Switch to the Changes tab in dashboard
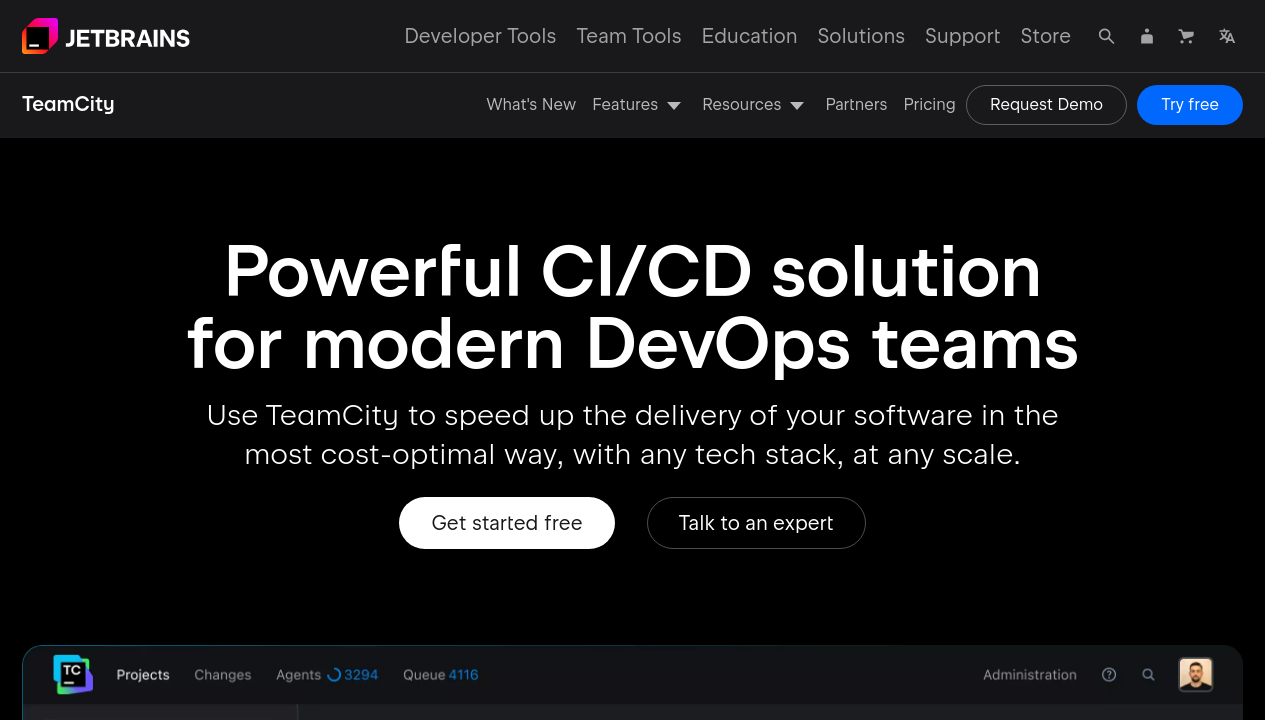This screenshot has height=720, width=1280. (223, 675)
